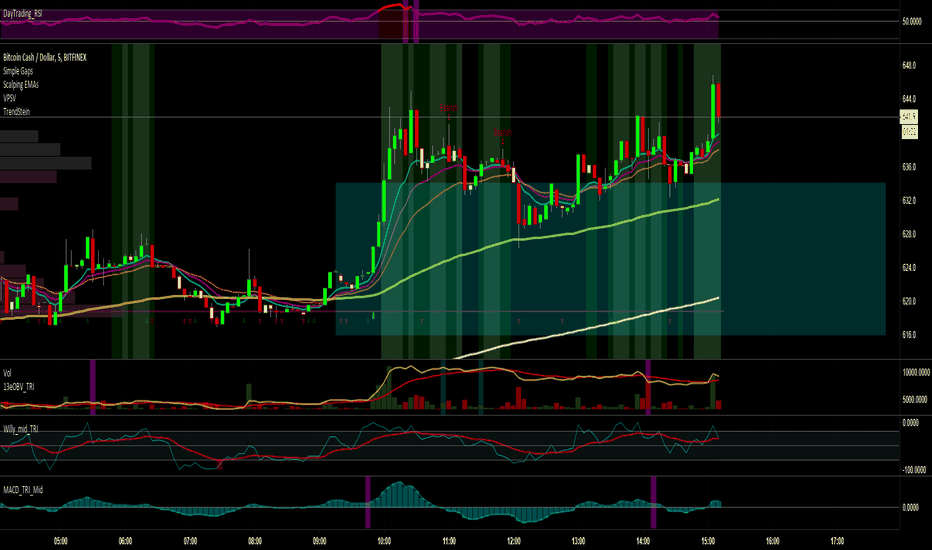Select the Simple Gaps indicator label

pyautogui.click(x=18, y=71)
